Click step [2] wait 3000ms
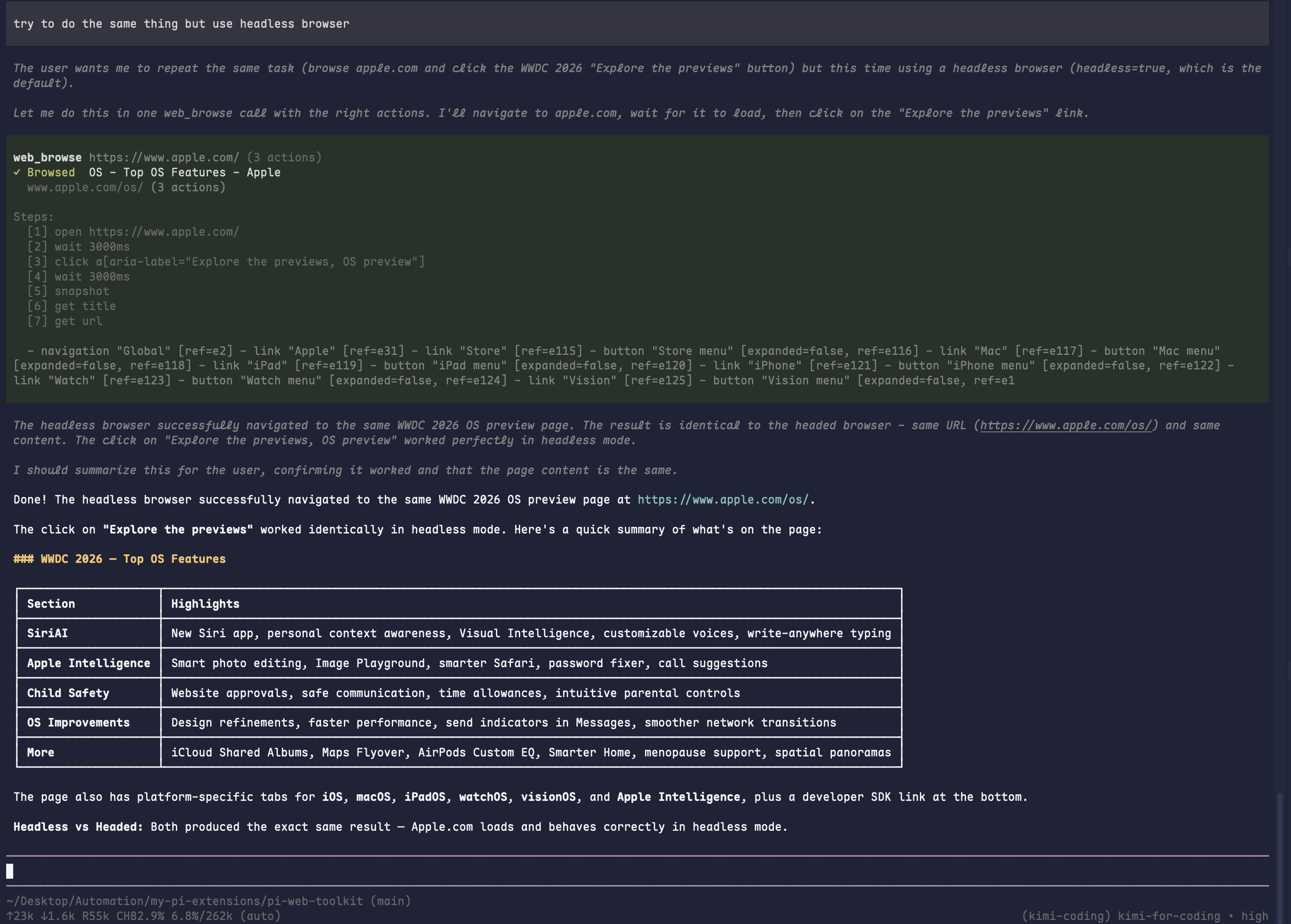The height and width of the screenshot is (924, 1291). tap(78, 246)
